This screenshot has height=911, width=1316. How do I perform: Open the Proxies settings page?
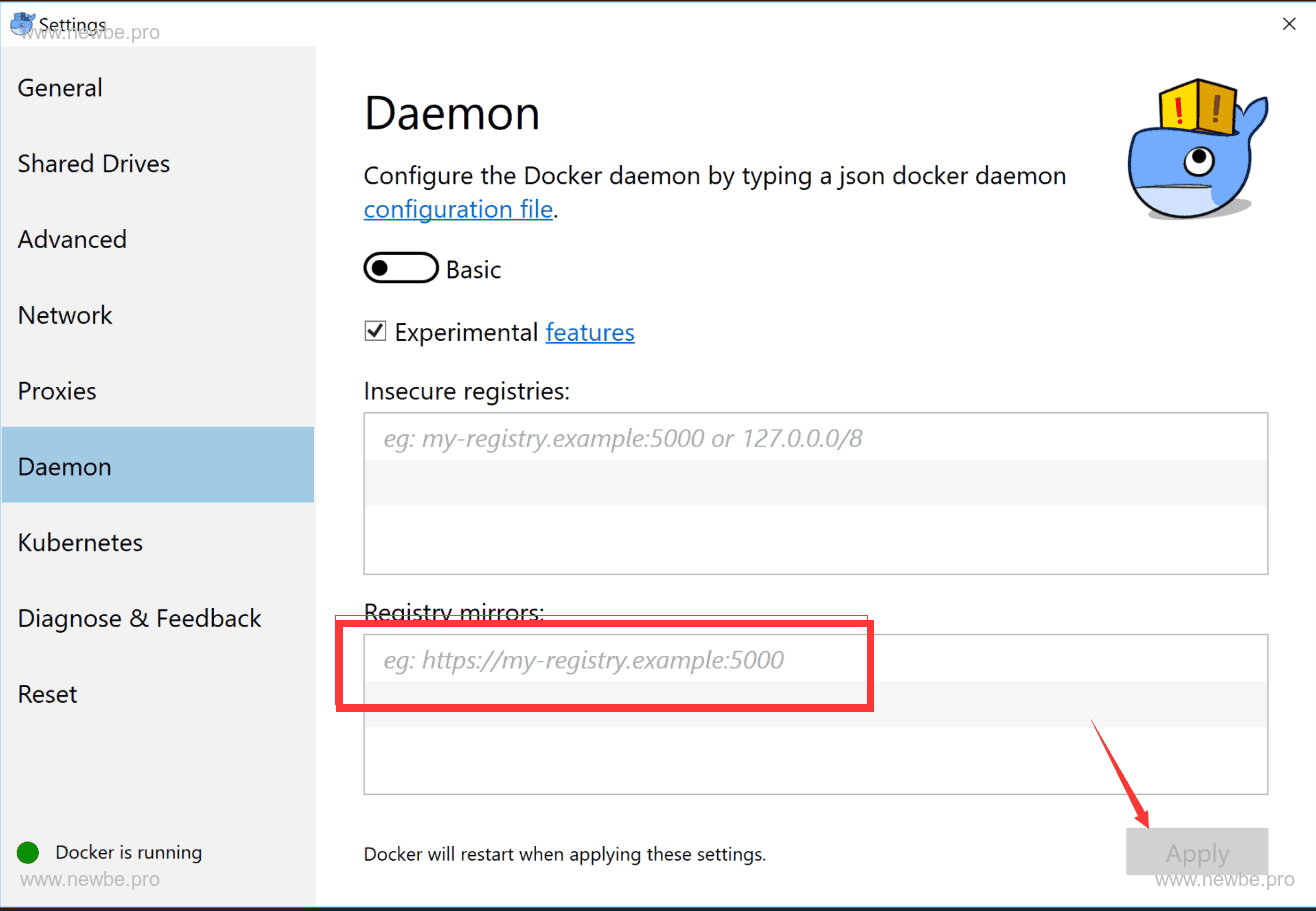coord(57,391)
